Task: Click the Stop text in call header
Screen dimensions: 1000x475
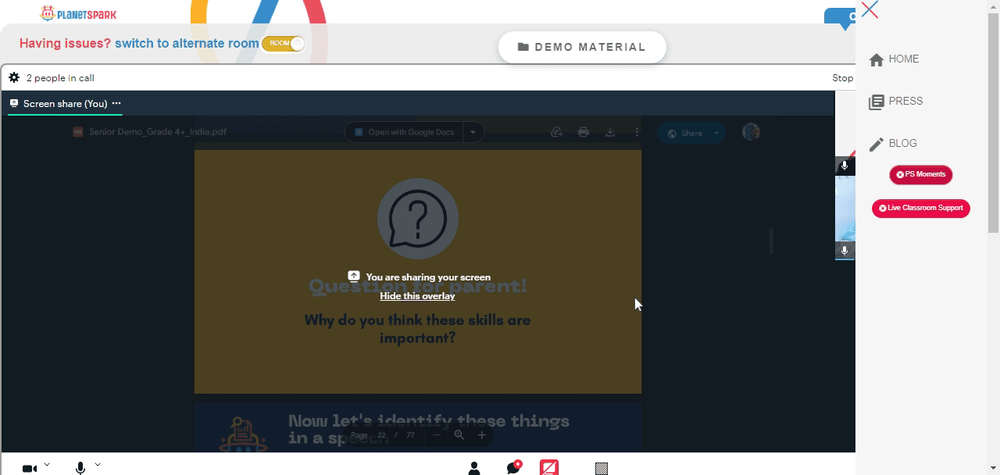Action: [x=842, y=78]
